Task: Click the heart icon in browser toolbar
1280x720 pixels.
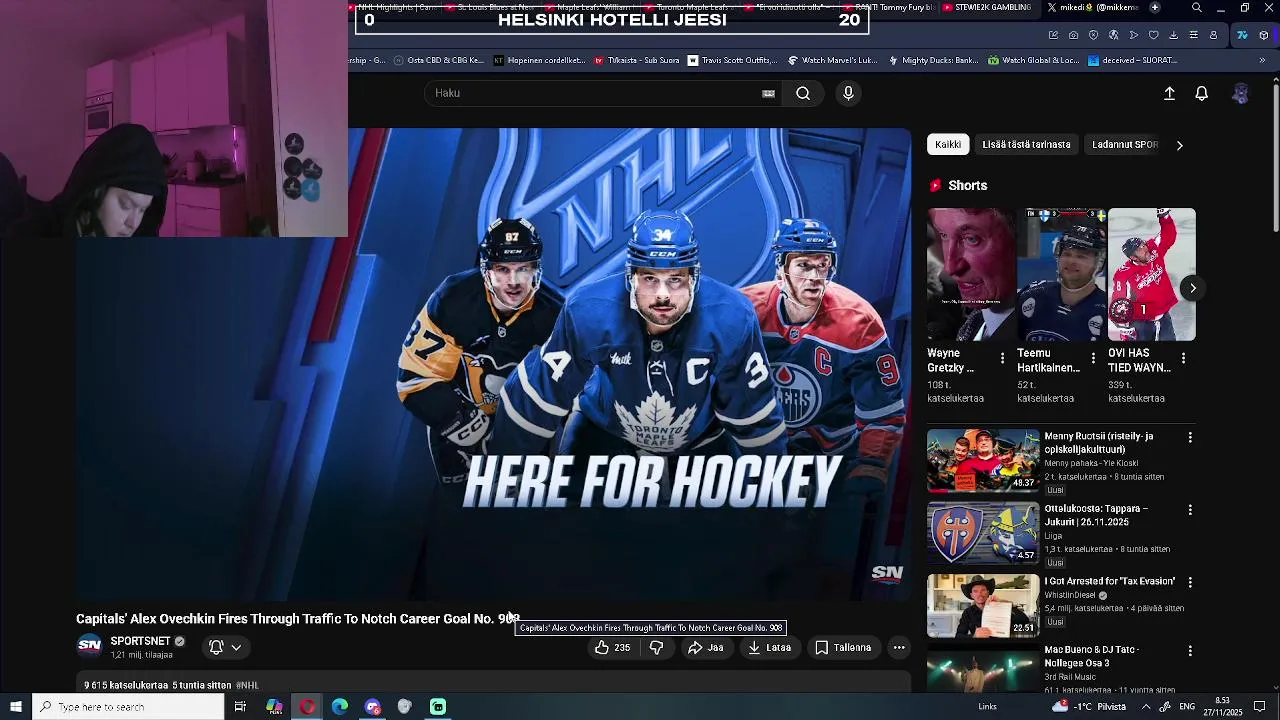Action: pyautogui.click(x=1153, y=35)
